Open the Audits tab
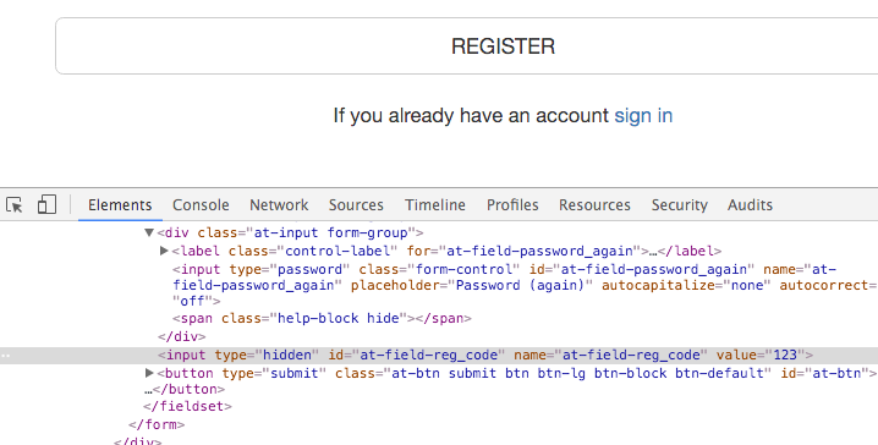The height and width of the screenshot is (445, 878). coord(750,205)
